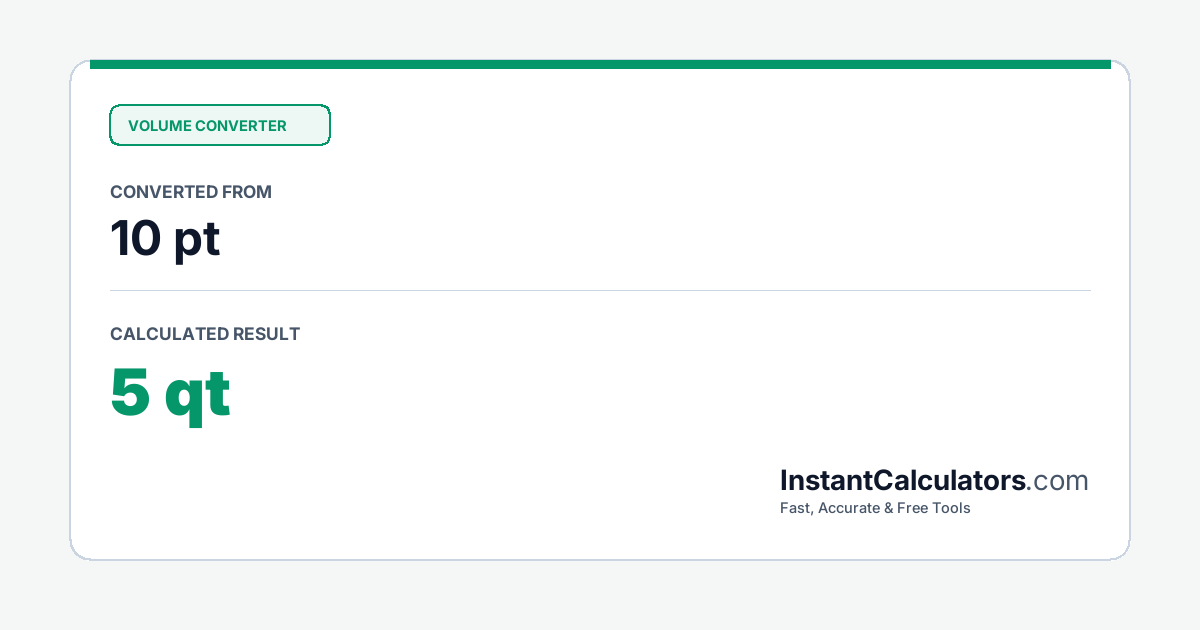Select the Converted From label

[191, 192]
